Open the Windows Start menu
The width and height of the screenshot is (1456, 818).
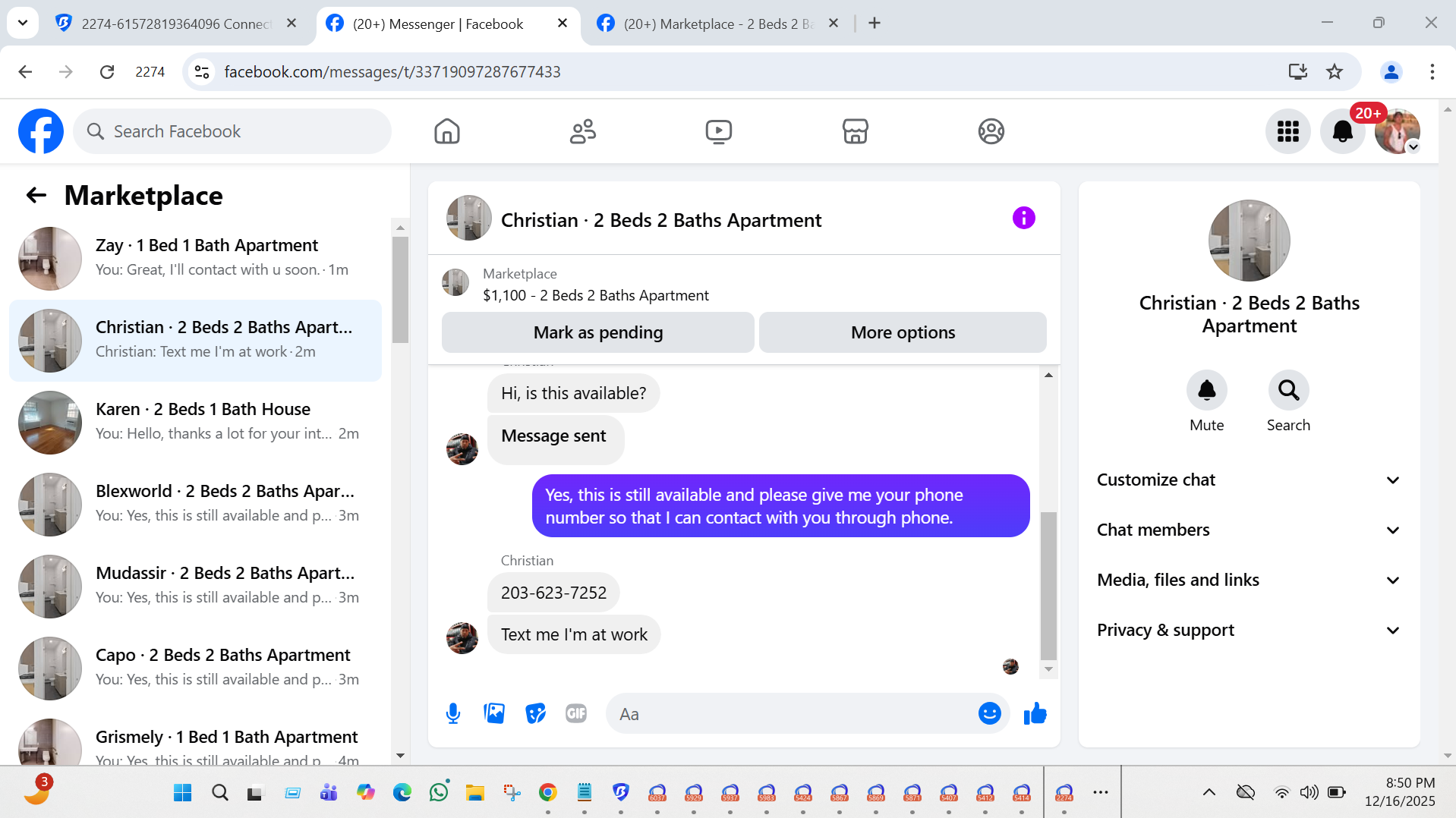[183, 792]
